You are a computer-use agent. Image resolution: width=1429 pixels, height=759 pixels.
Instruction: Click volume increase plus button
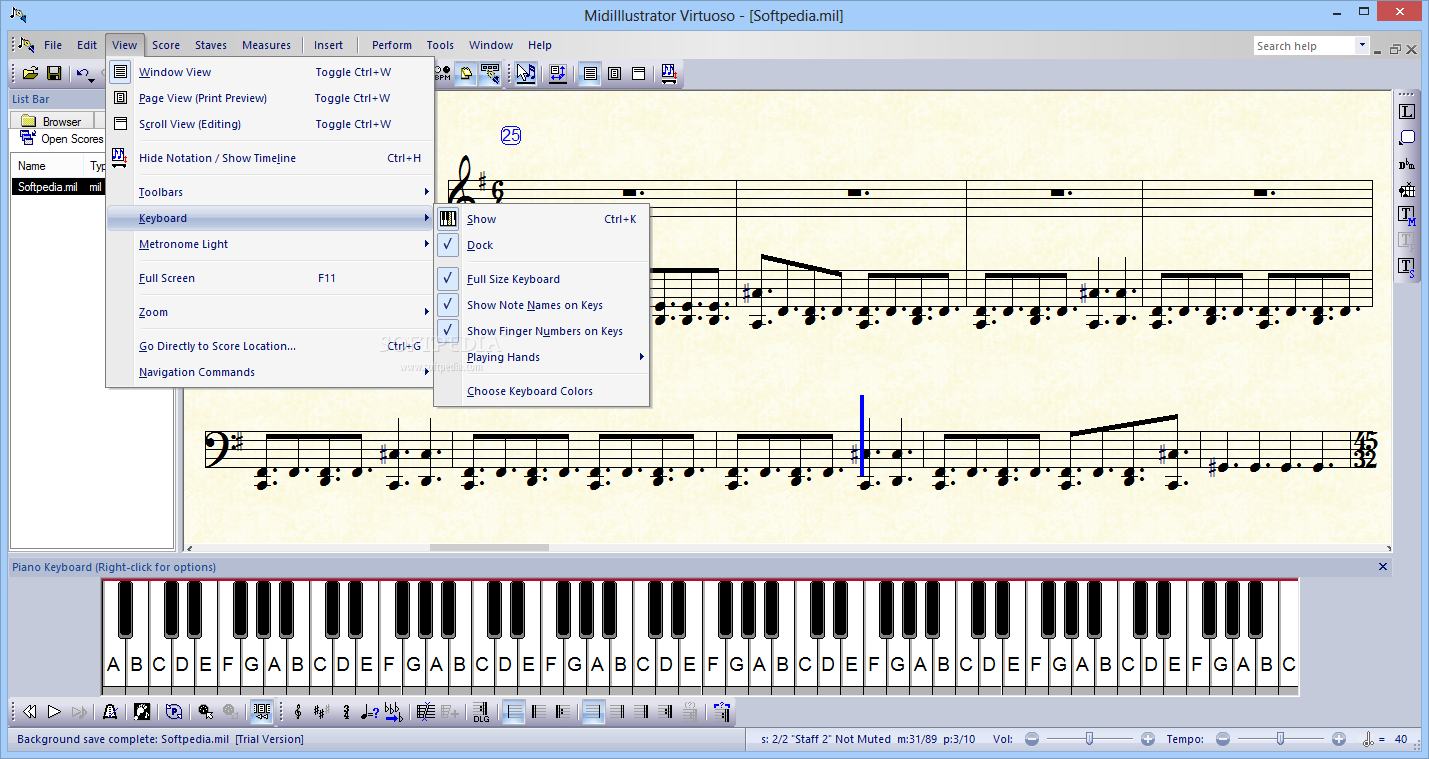(x=1148, y=739)
